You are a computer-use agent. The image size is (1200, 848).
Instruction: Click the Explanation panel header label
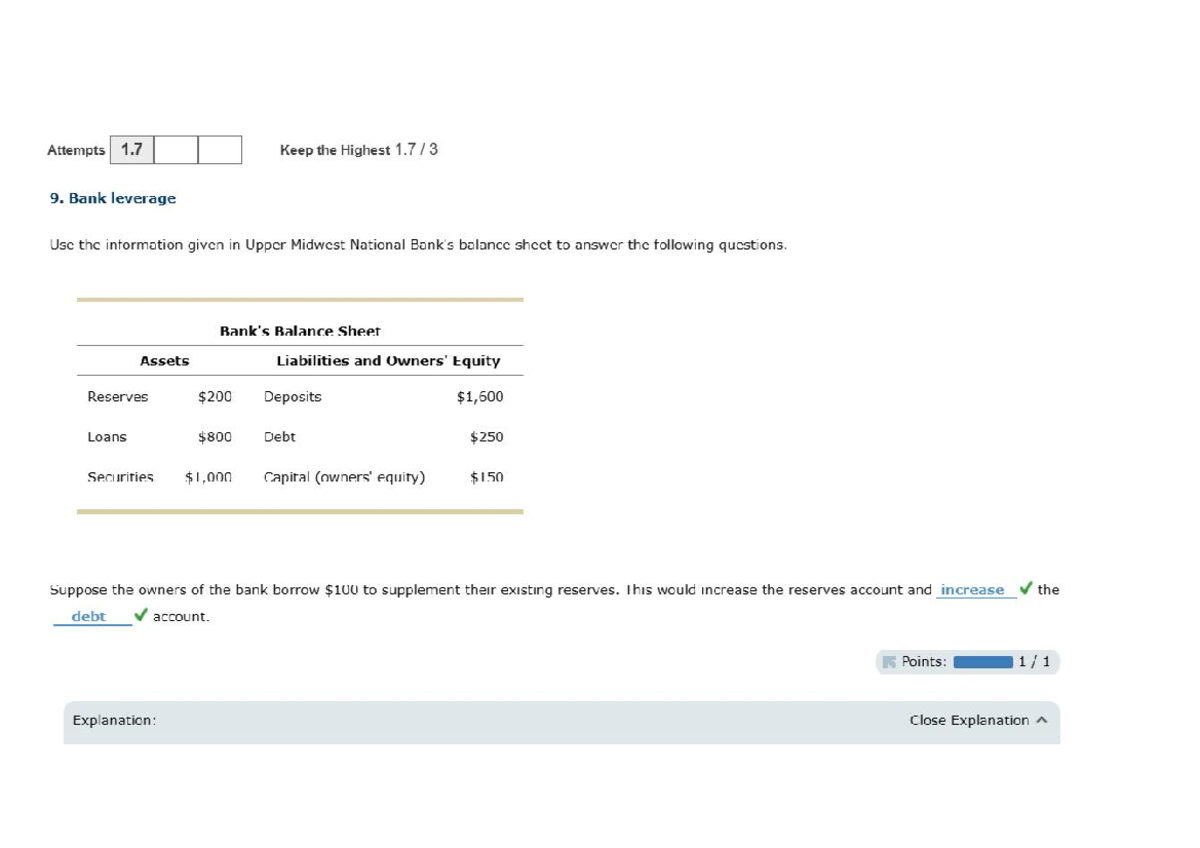[x=114, y=720]
